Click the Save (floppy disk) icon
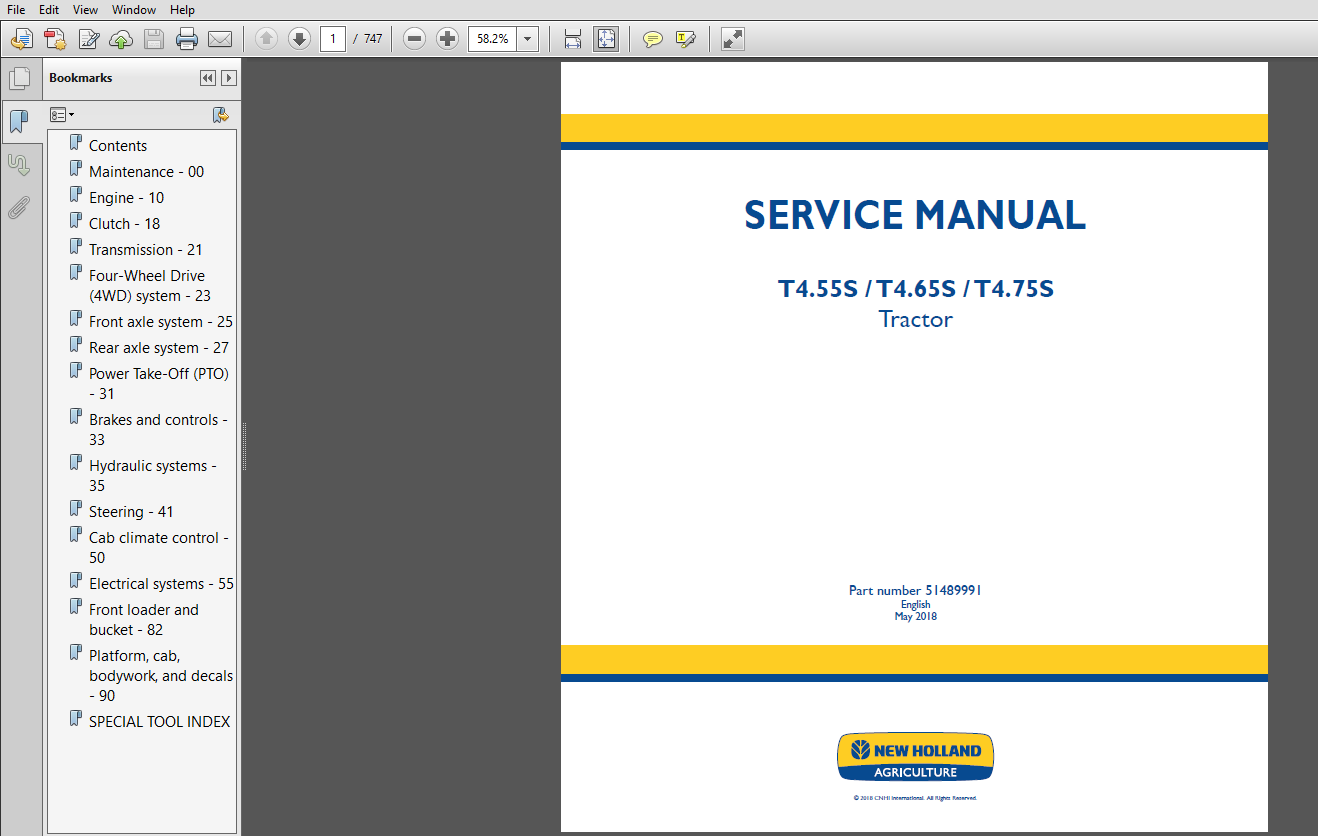This screenshot has width=1318, height=836. click(154, 39)
